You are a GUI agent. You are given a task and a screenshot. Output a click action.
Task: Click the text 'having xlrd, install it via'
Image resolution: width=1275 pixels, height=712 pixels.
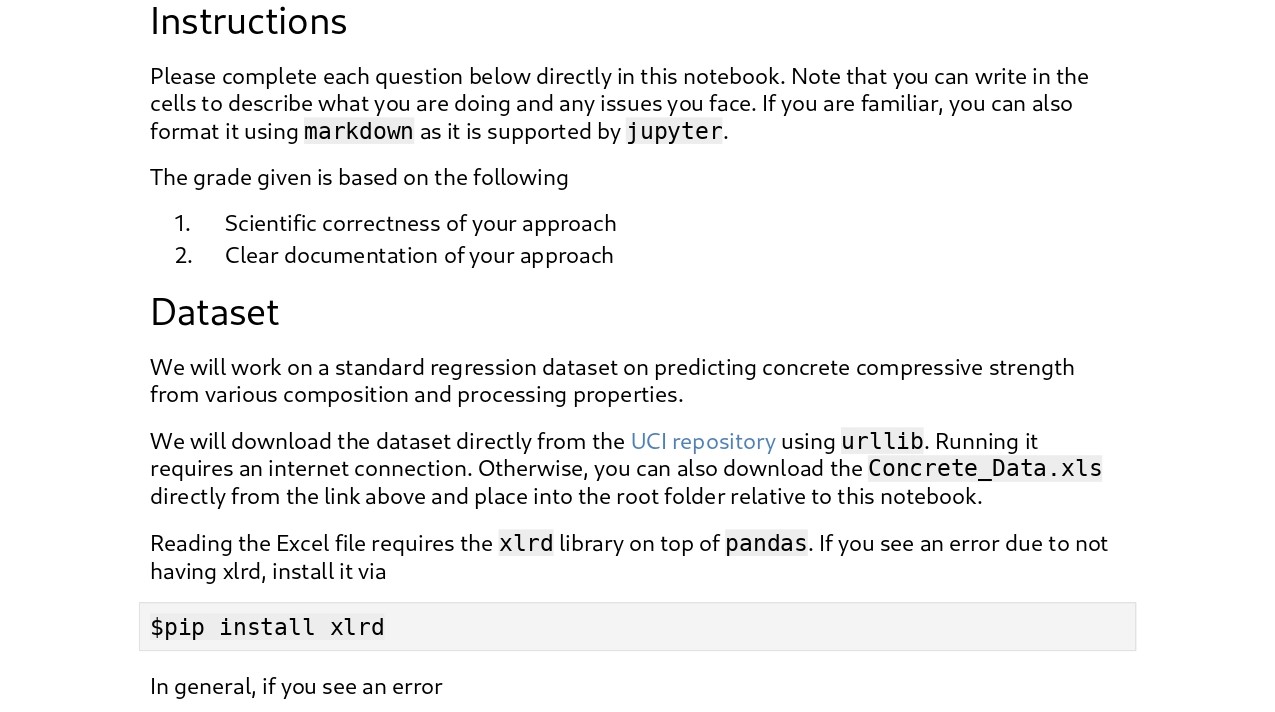[268, 571]
